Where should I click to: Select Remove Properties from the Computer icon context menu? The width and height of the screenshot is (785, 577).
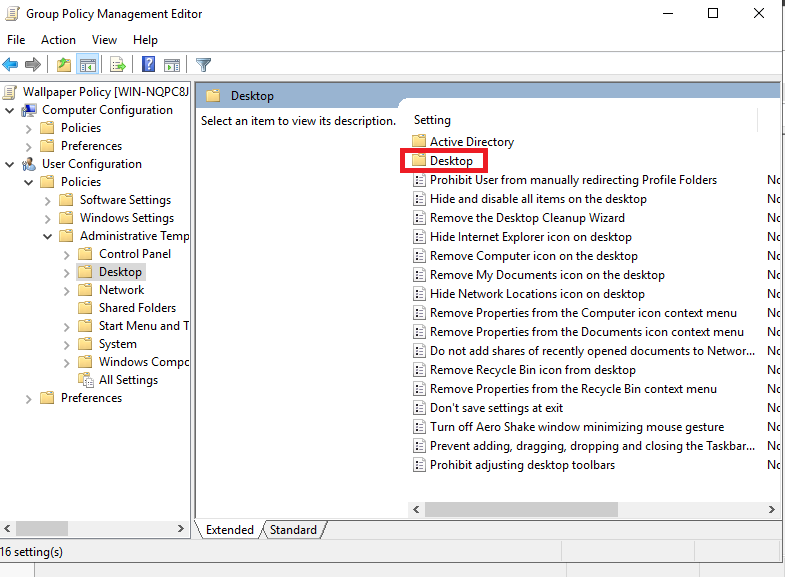coord(583,313)
